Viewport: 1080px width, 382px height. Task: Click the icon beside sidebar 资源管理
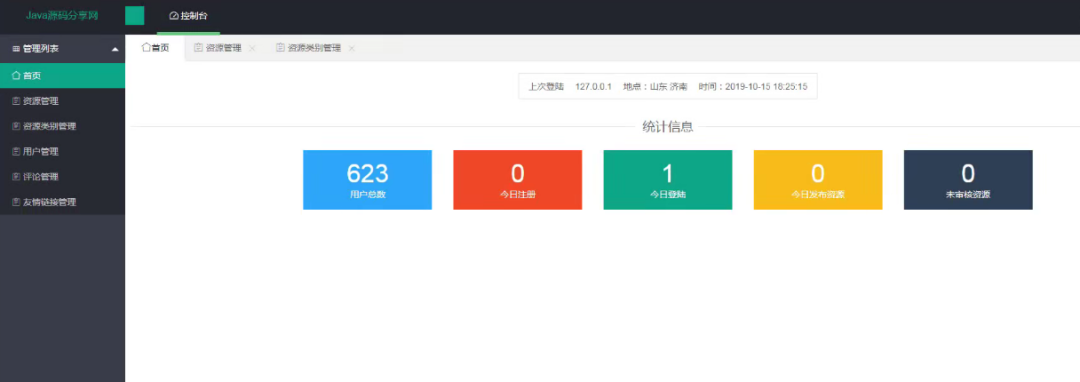pos(17,101)
